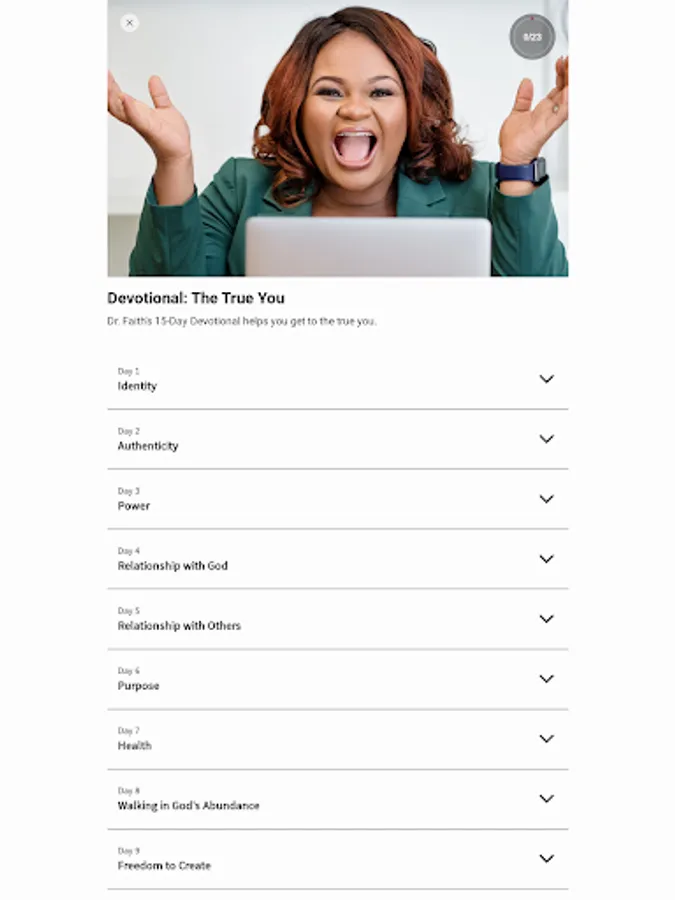Expand Day 6 Purpose chevron

point(546,678)
